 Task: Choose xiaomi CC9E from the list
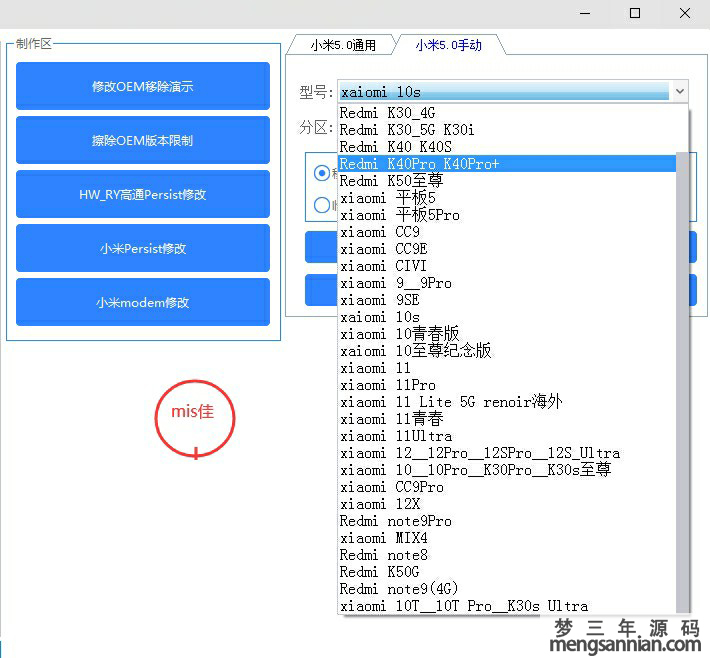pos(507,249)
